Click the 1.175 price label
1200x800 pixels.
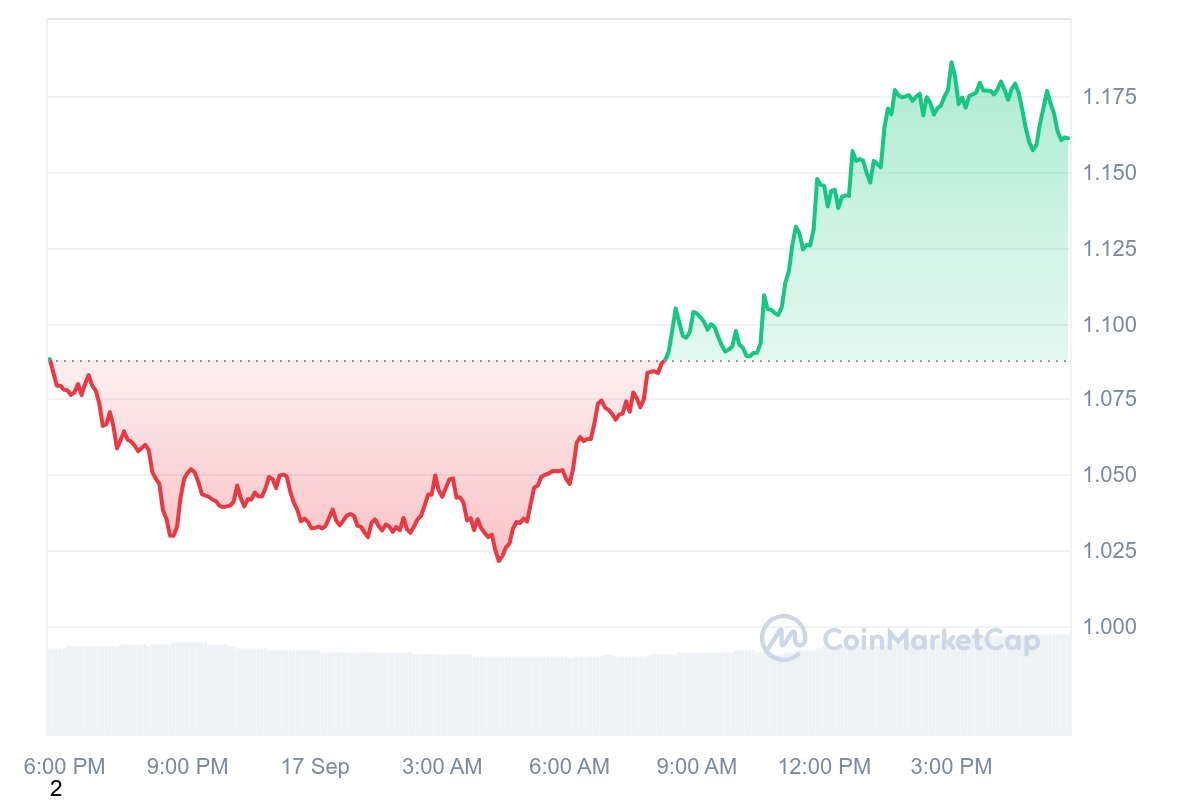(1109, 97)
